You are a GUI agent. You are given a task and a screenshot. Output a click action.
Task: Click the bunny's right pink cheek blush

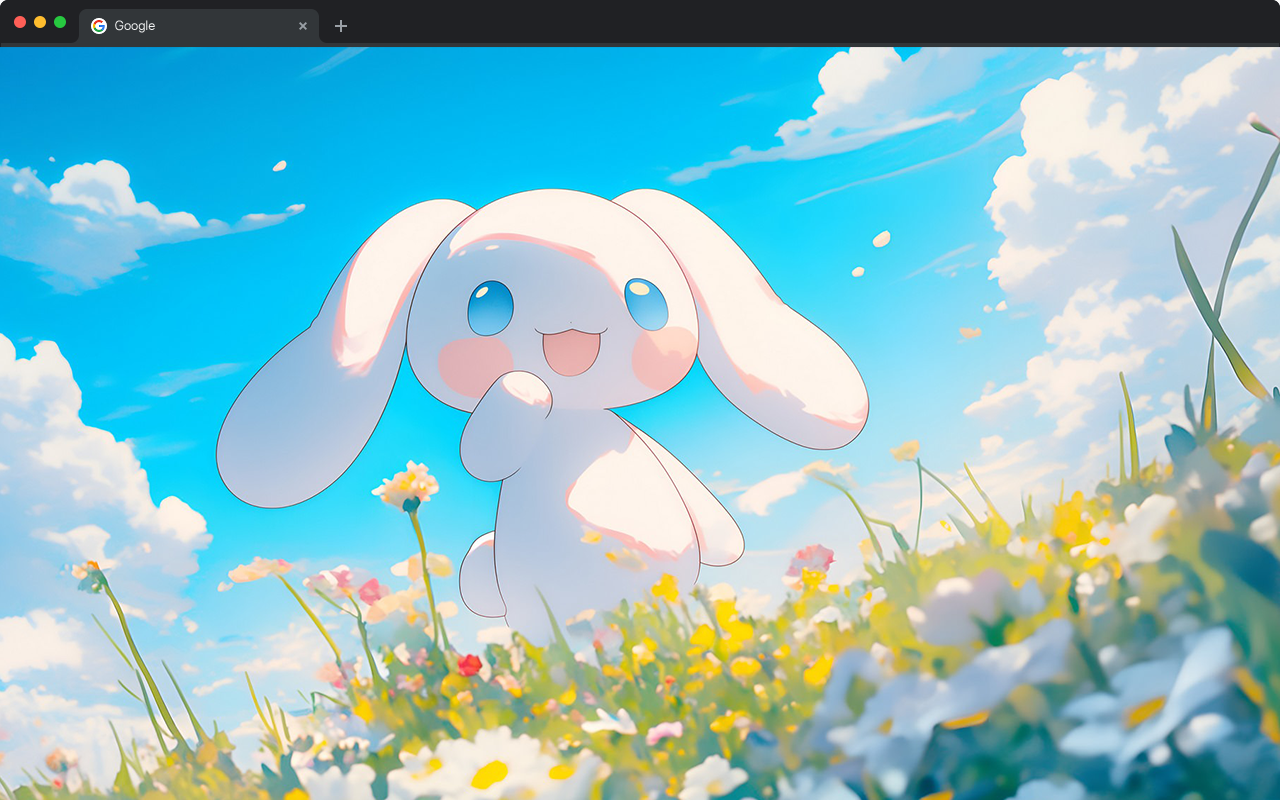click(x=663, y=357)
